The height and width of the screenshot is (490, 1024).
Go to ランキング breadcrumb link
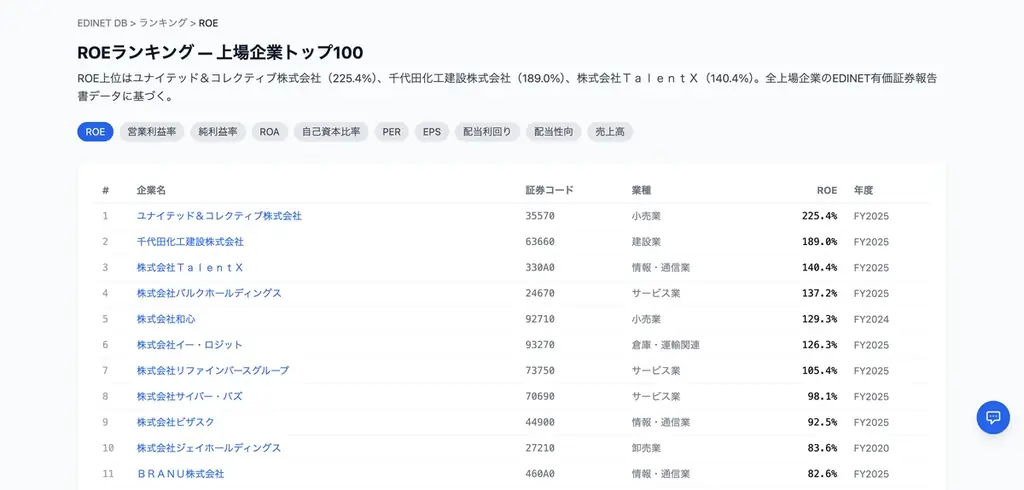163,23
